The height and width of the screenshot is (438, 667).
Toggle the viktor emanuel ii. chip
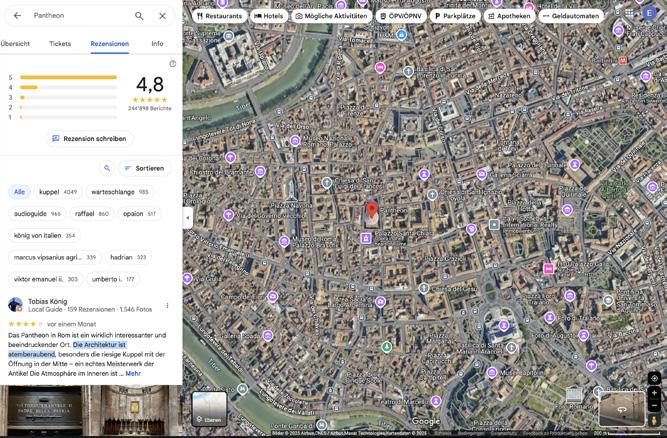pyautogui.click(x=46, y=279)
